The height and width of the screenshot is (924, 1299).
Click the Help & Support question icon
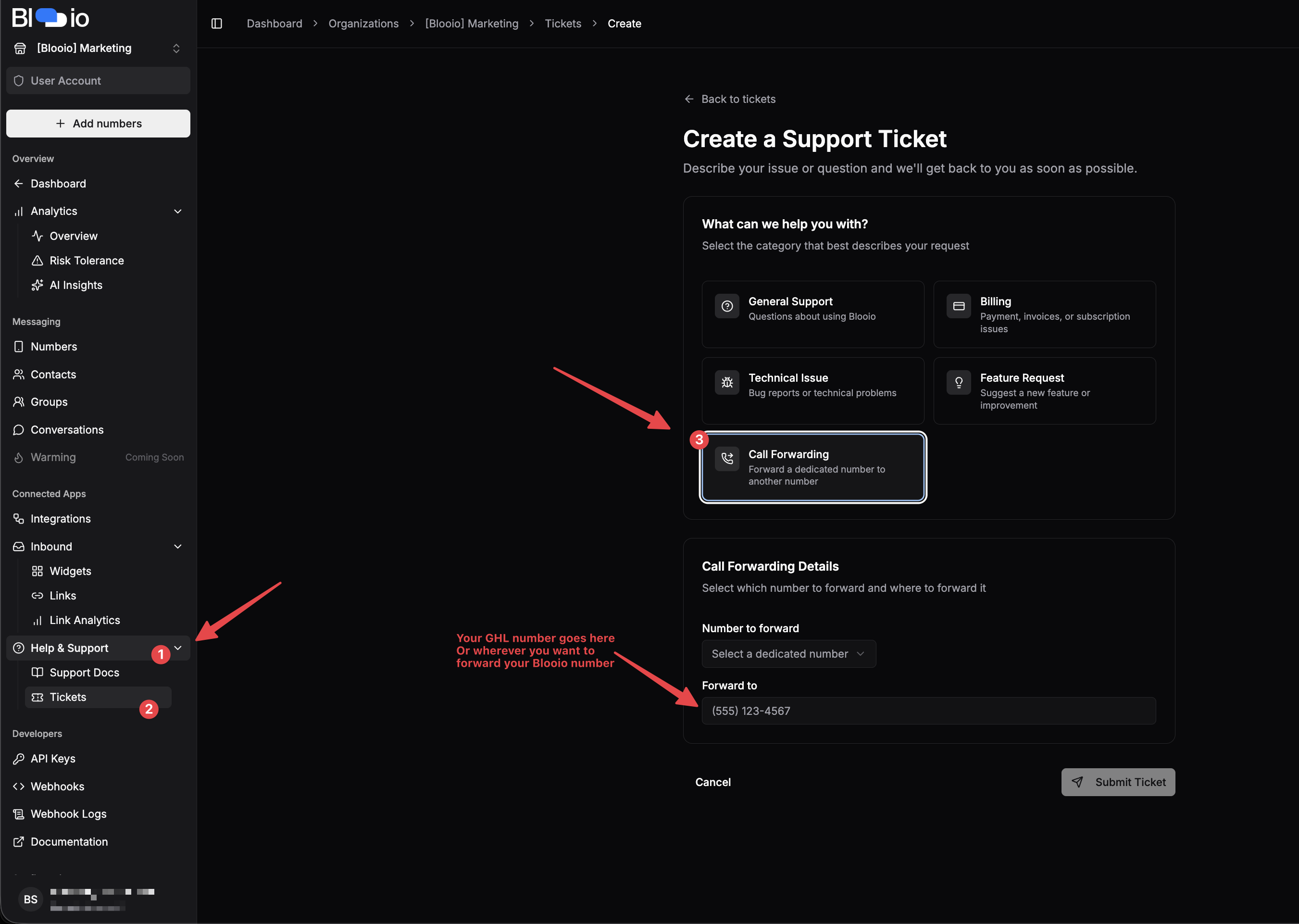(x=19, y=648)
